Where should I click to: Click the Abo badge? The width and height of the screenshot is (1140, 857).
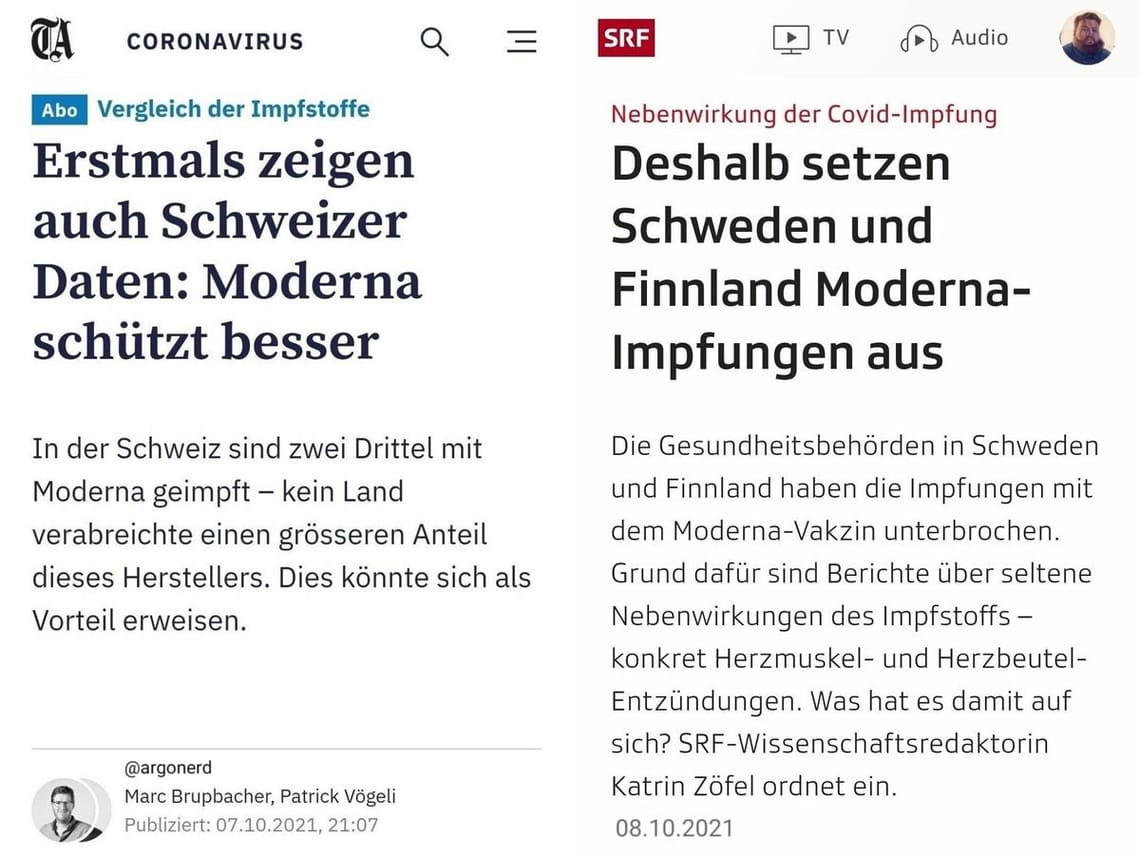coord(61,110)
